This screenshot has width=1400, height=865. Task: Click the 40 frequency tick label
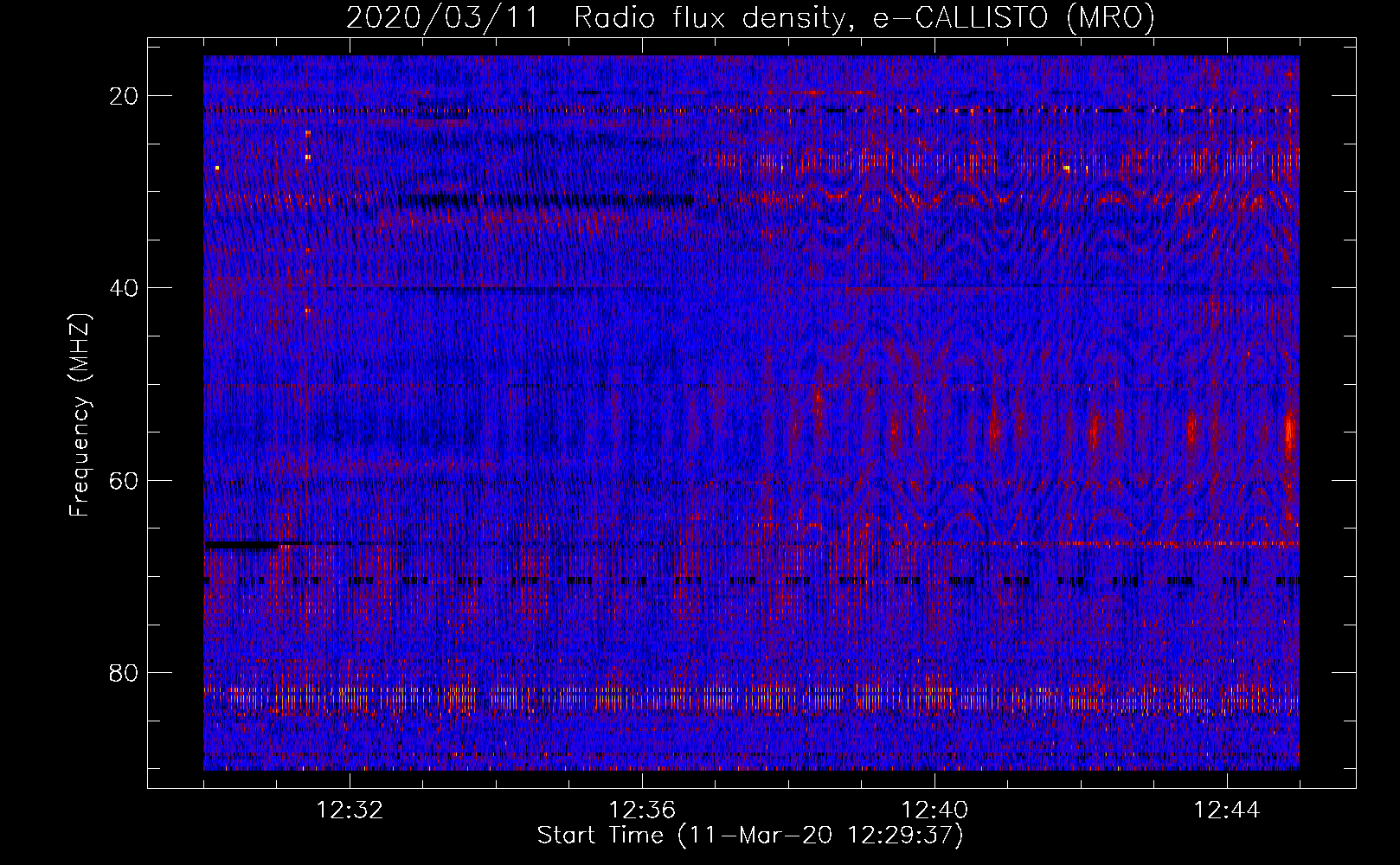click(124, 288)
